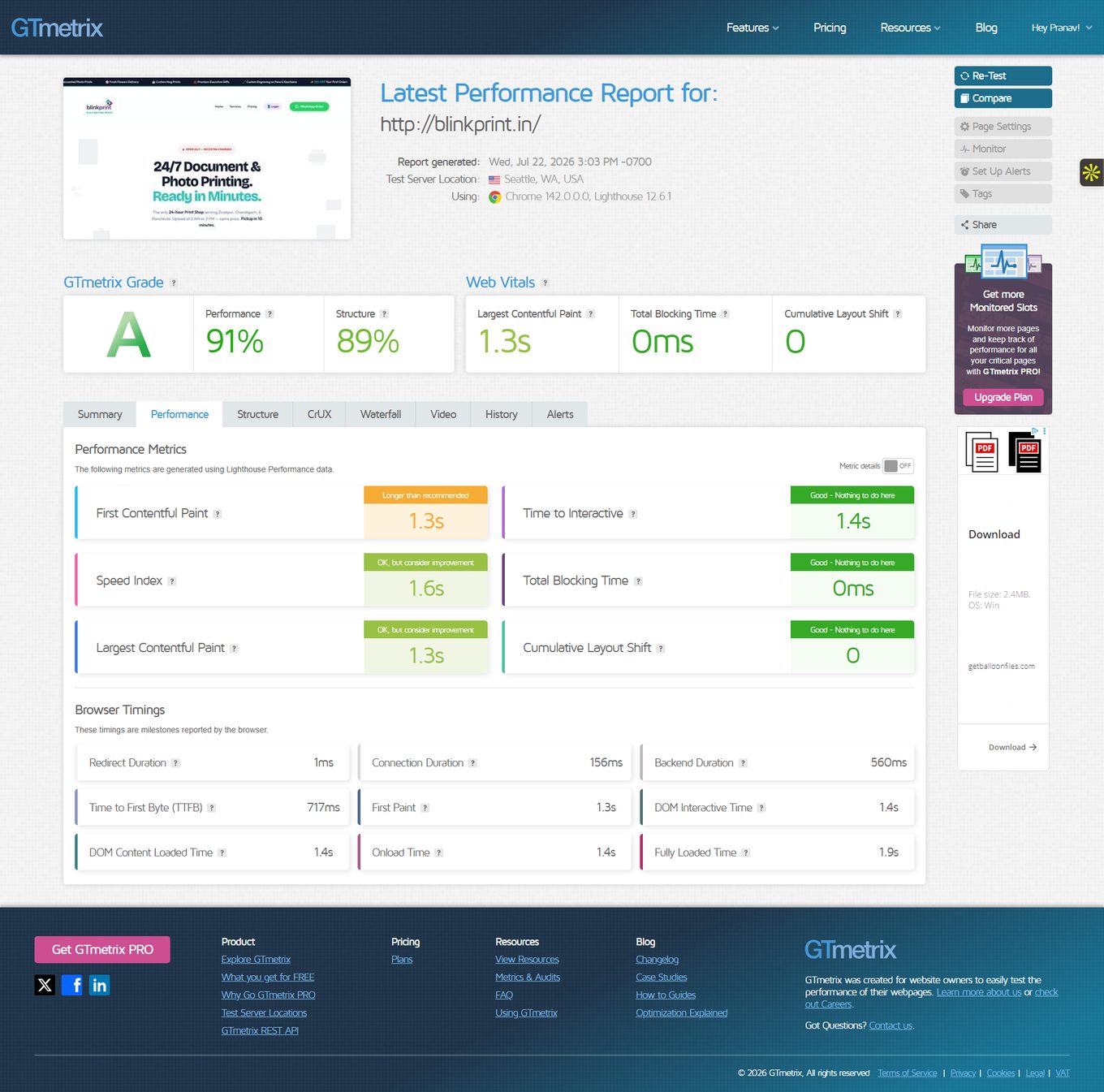
Task: Open the History tab
Action: (501, 414)
